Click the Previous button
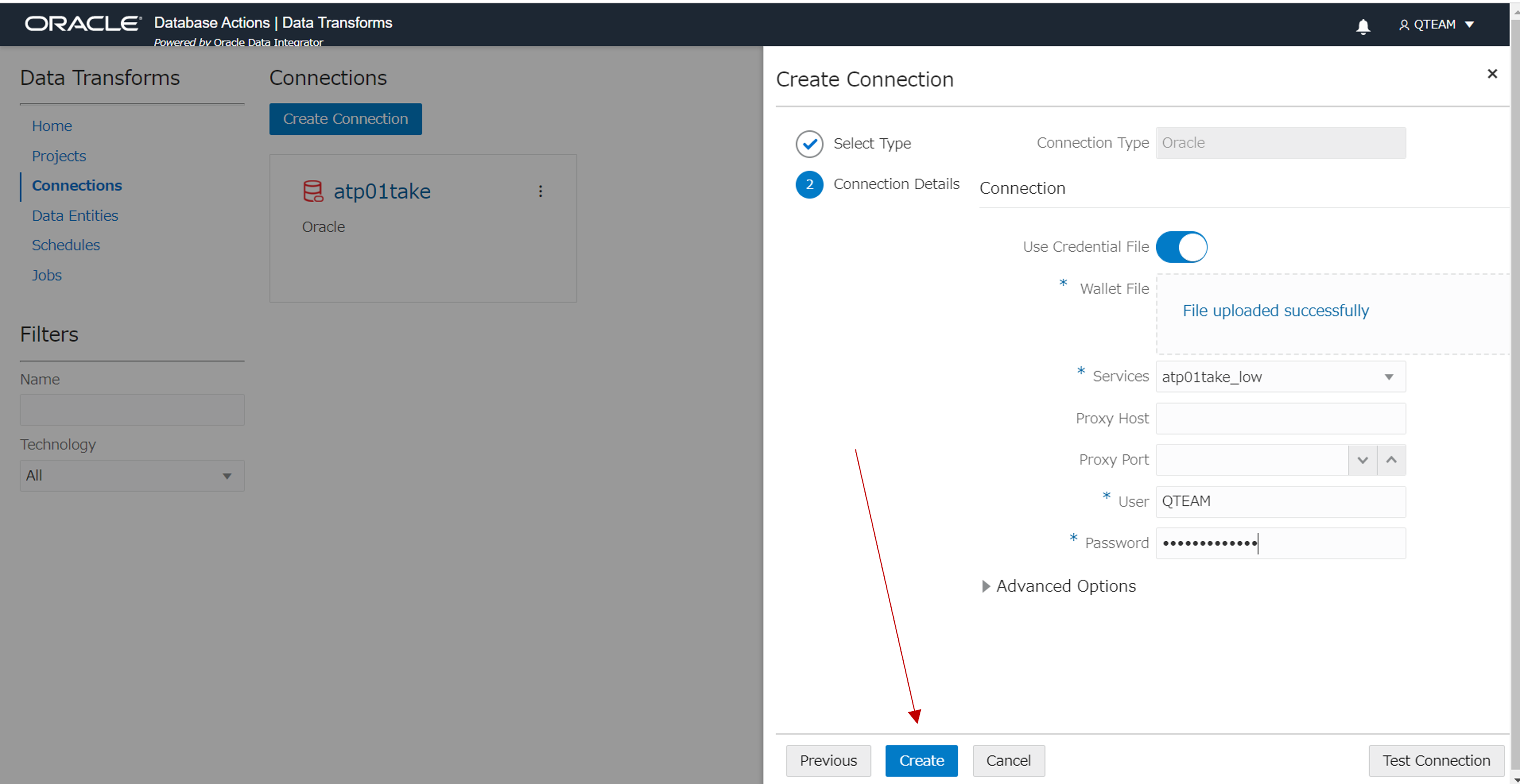1520x784 pixels. click(828, 760)
